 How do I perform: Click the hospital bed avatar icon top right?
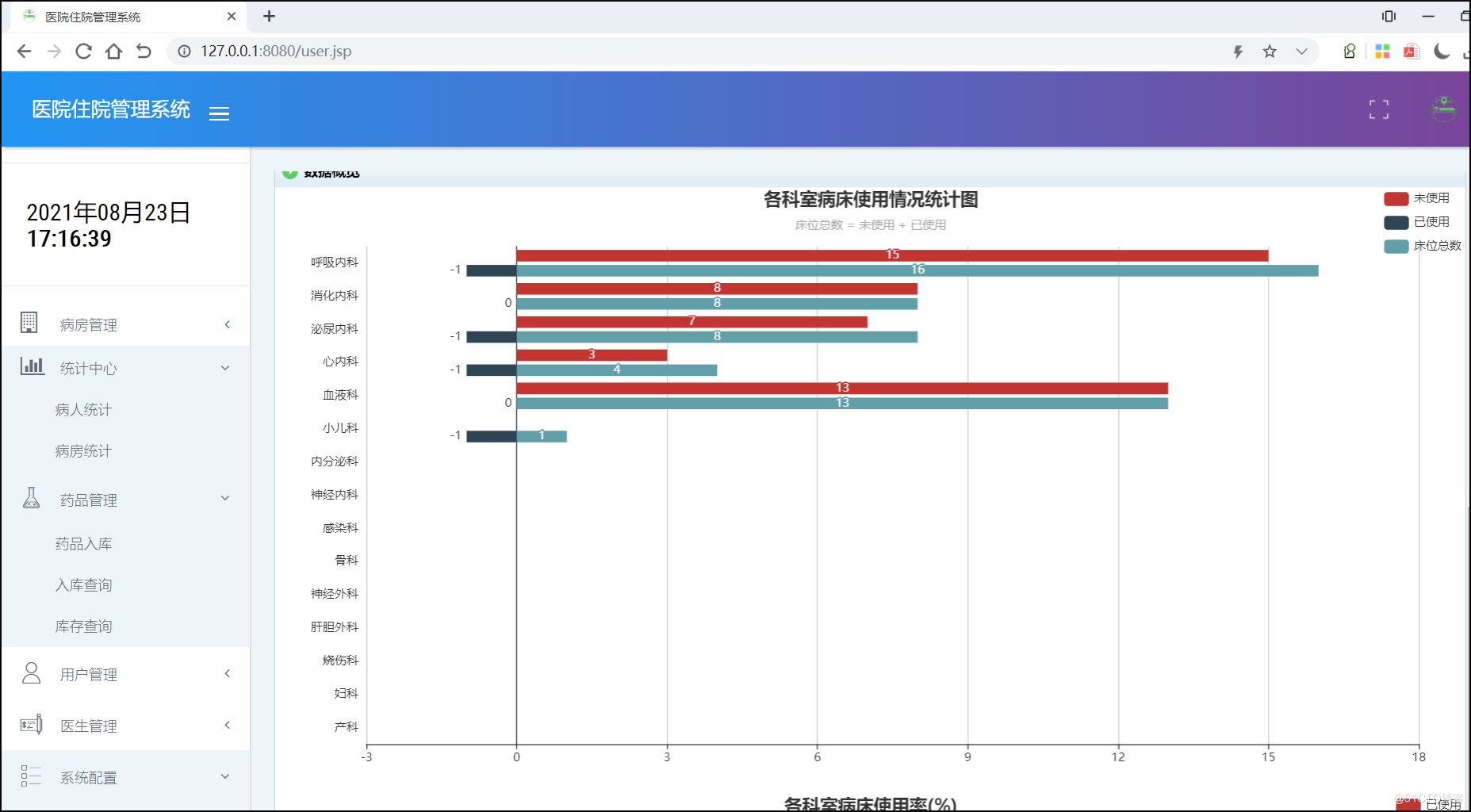point(1444,109)
